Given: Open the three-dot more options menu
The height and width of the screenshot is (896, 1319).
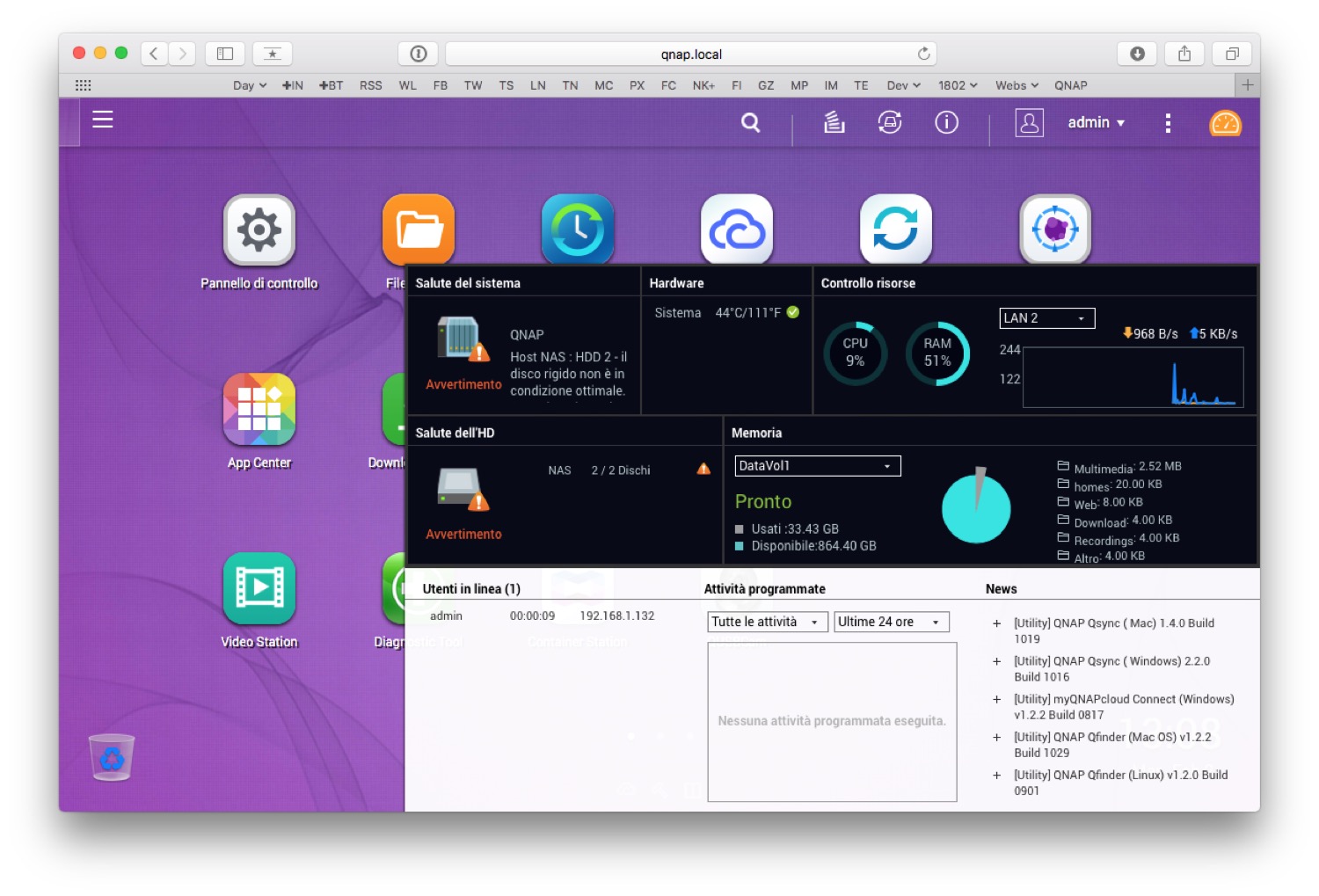Looking at the screenshot, I should (x=1168, y=123).
